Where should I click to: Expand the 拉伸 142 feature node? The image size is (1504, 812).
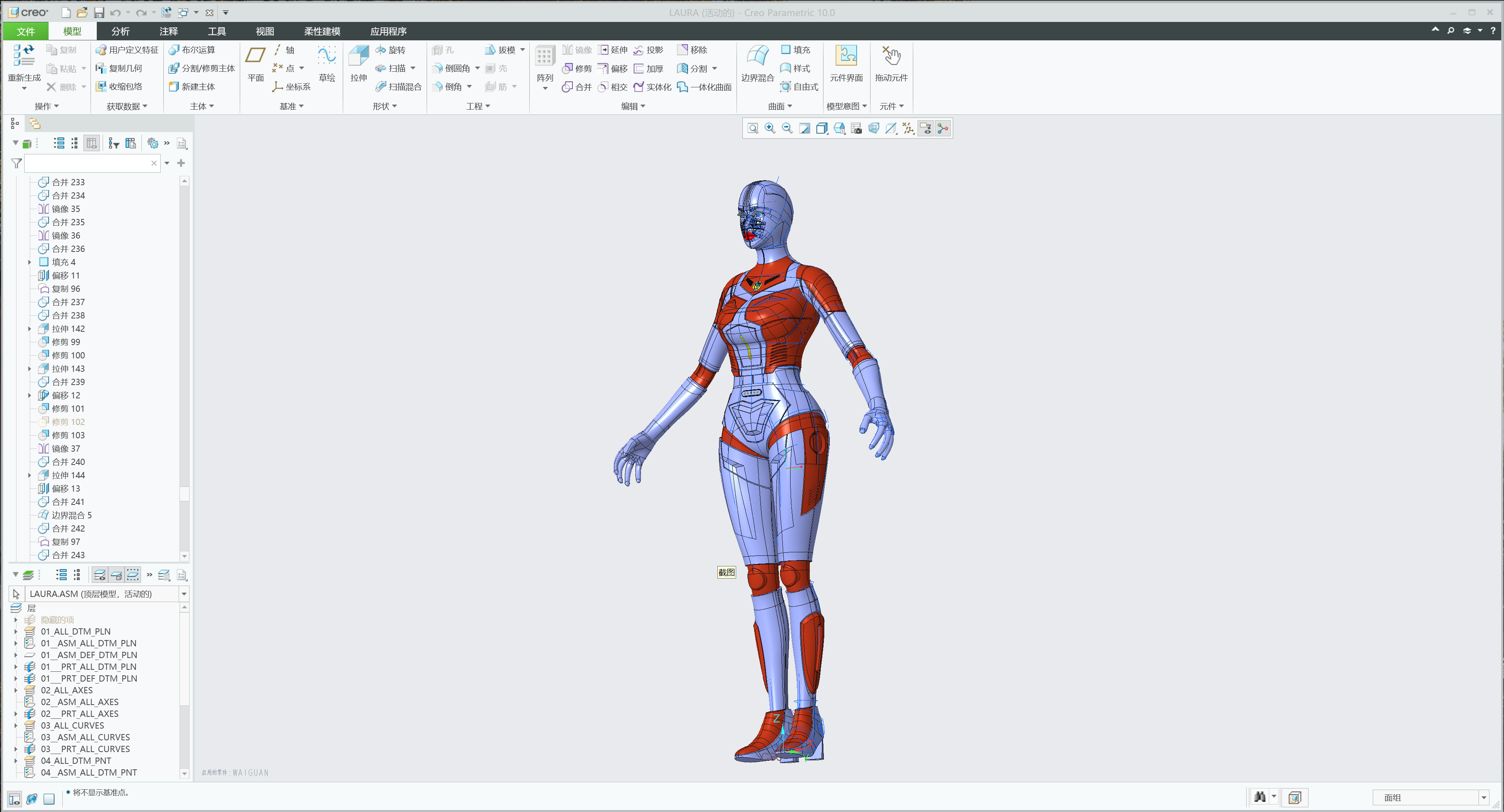tap(30, 329)
